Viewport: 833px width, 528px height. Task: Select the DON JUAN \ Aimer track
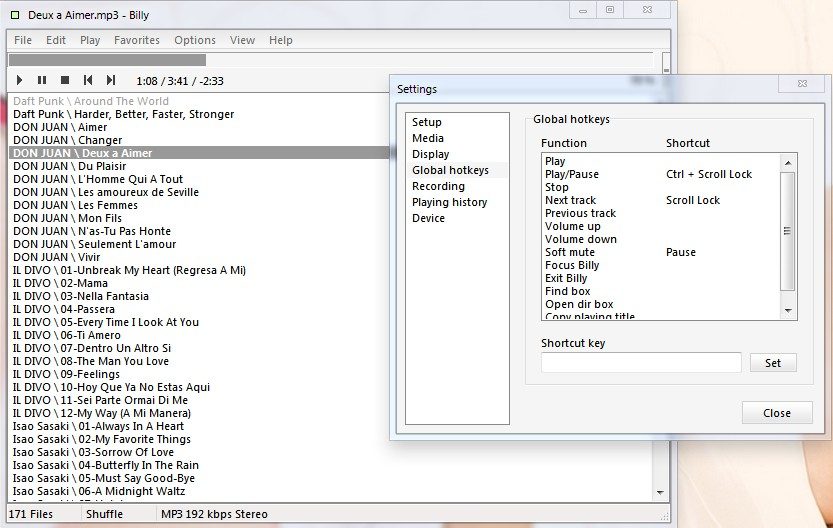(x=60, y=127)
